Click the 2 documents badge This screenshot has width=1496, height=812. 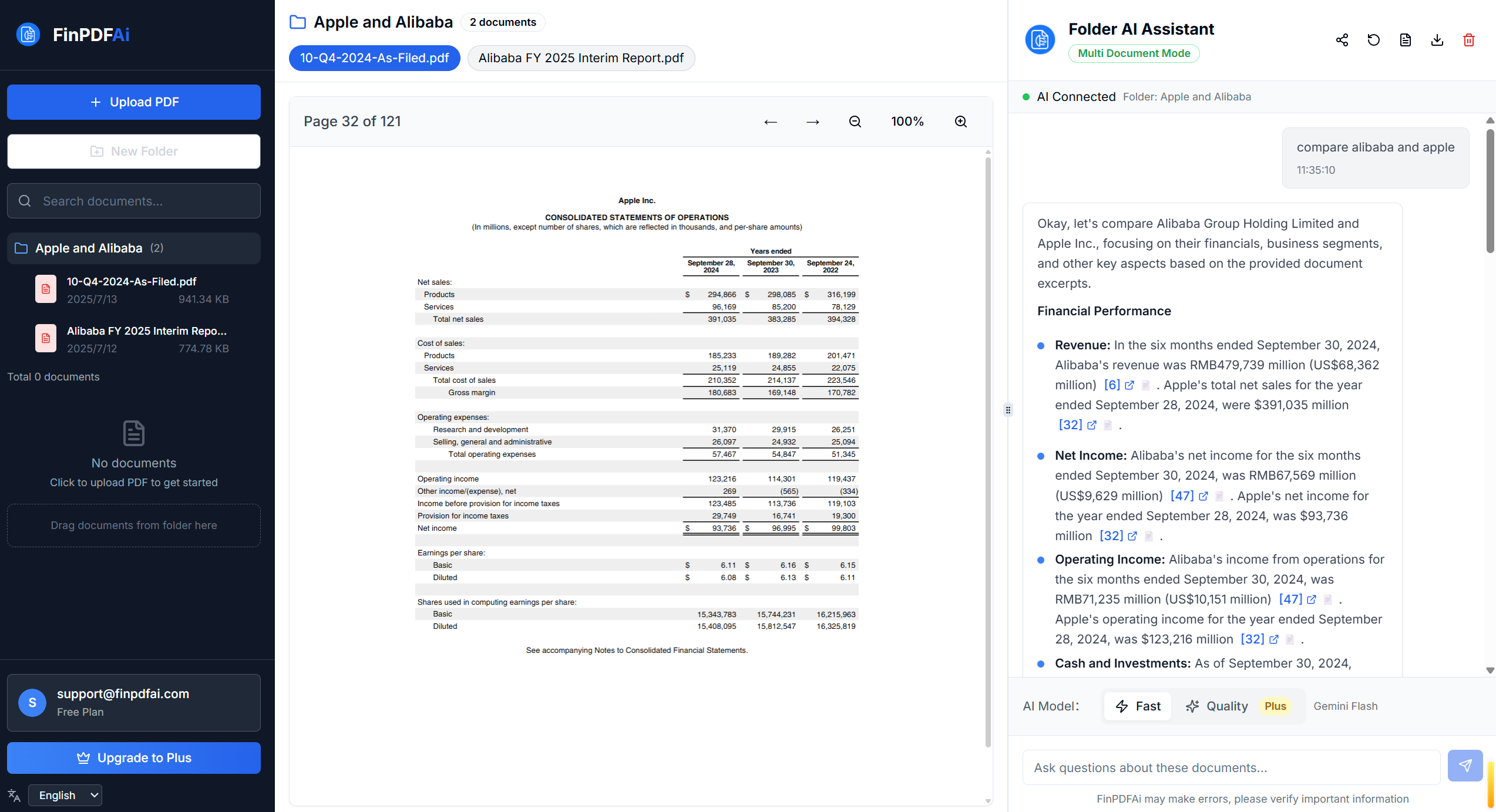(503, 22)
